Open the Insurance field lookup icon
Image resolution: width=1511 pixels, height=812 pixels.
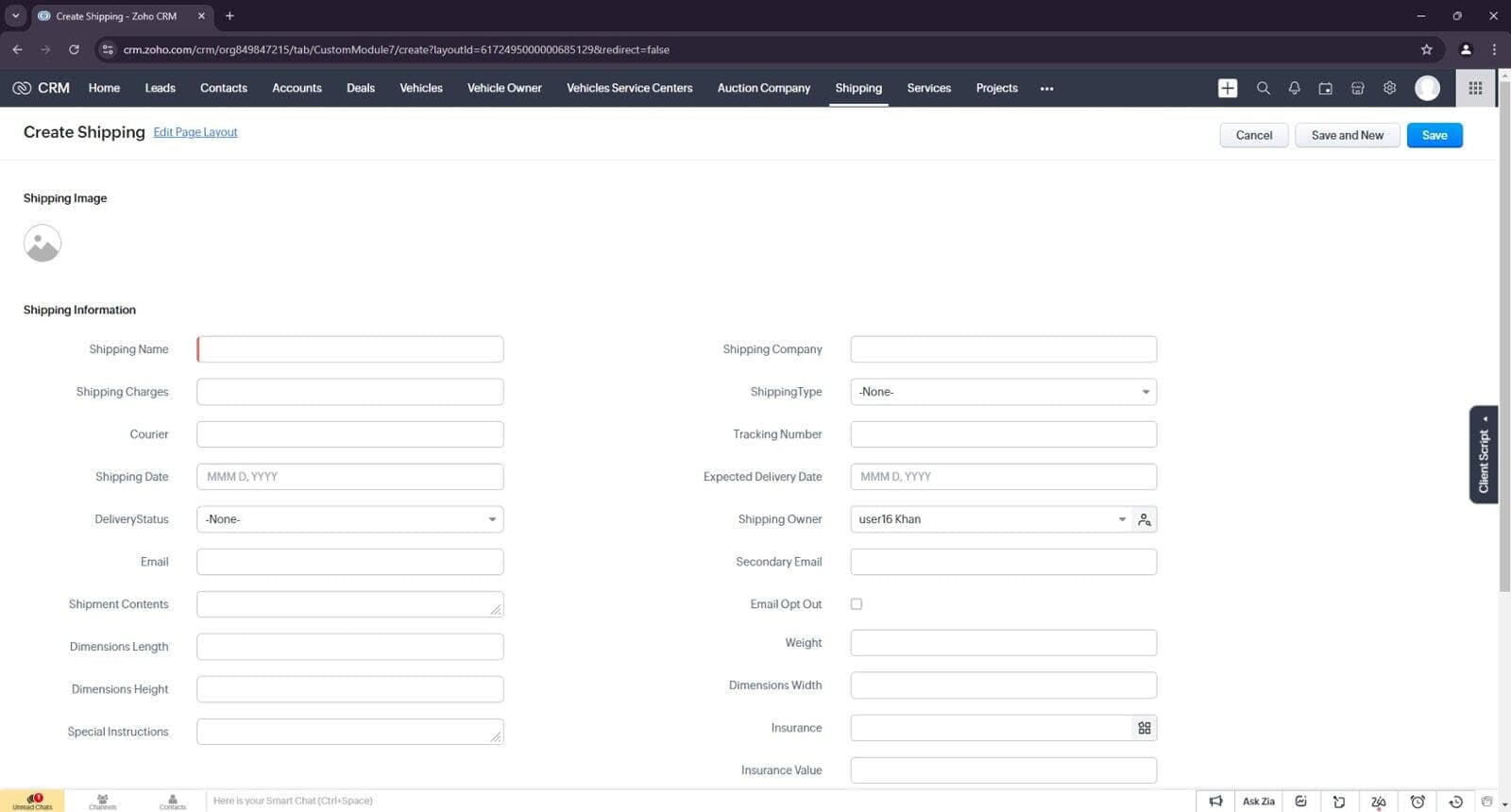1145,728
